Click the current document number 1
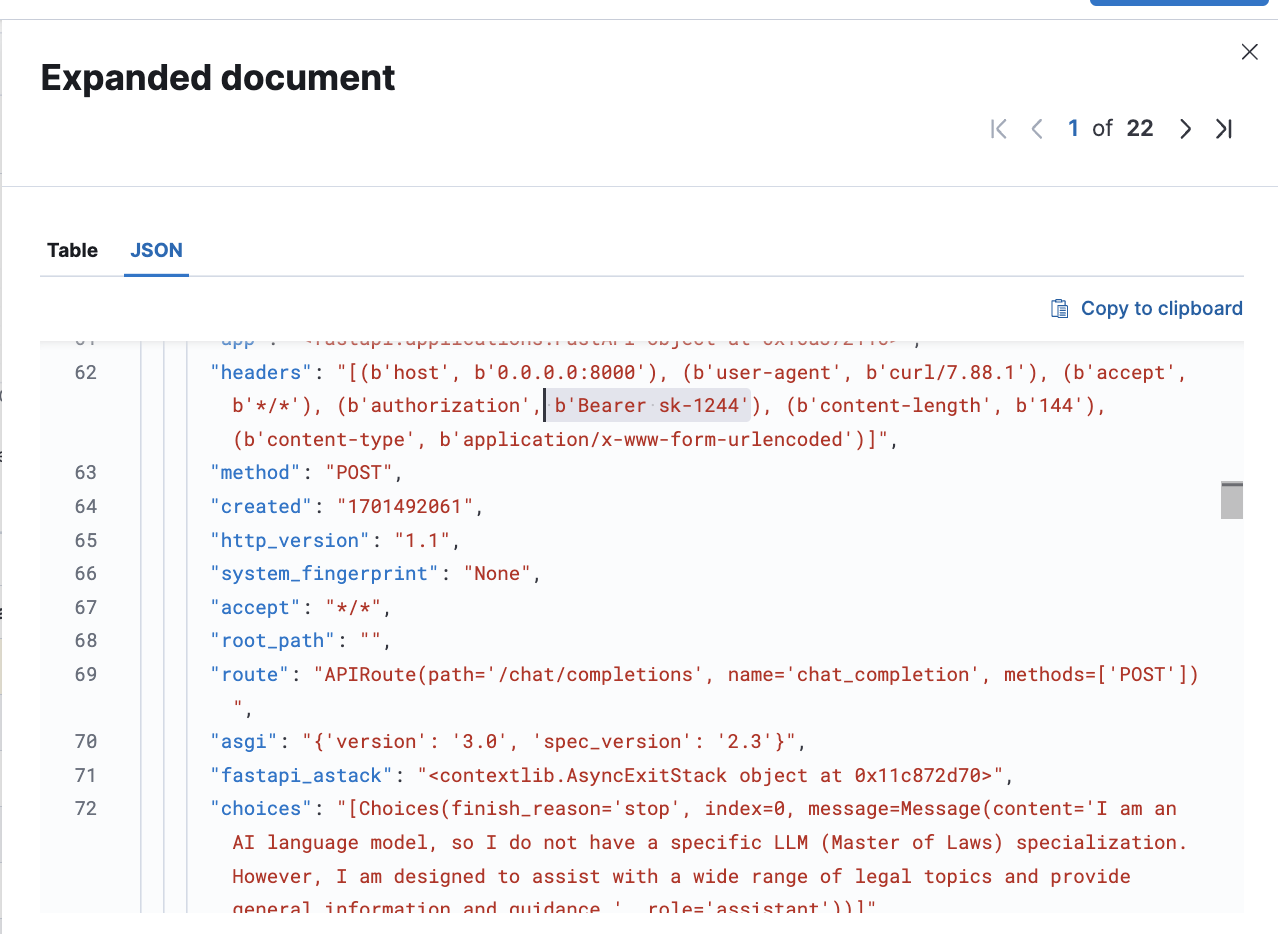This screenshot has width=1278, height=934. click(x=1073, y=129)
